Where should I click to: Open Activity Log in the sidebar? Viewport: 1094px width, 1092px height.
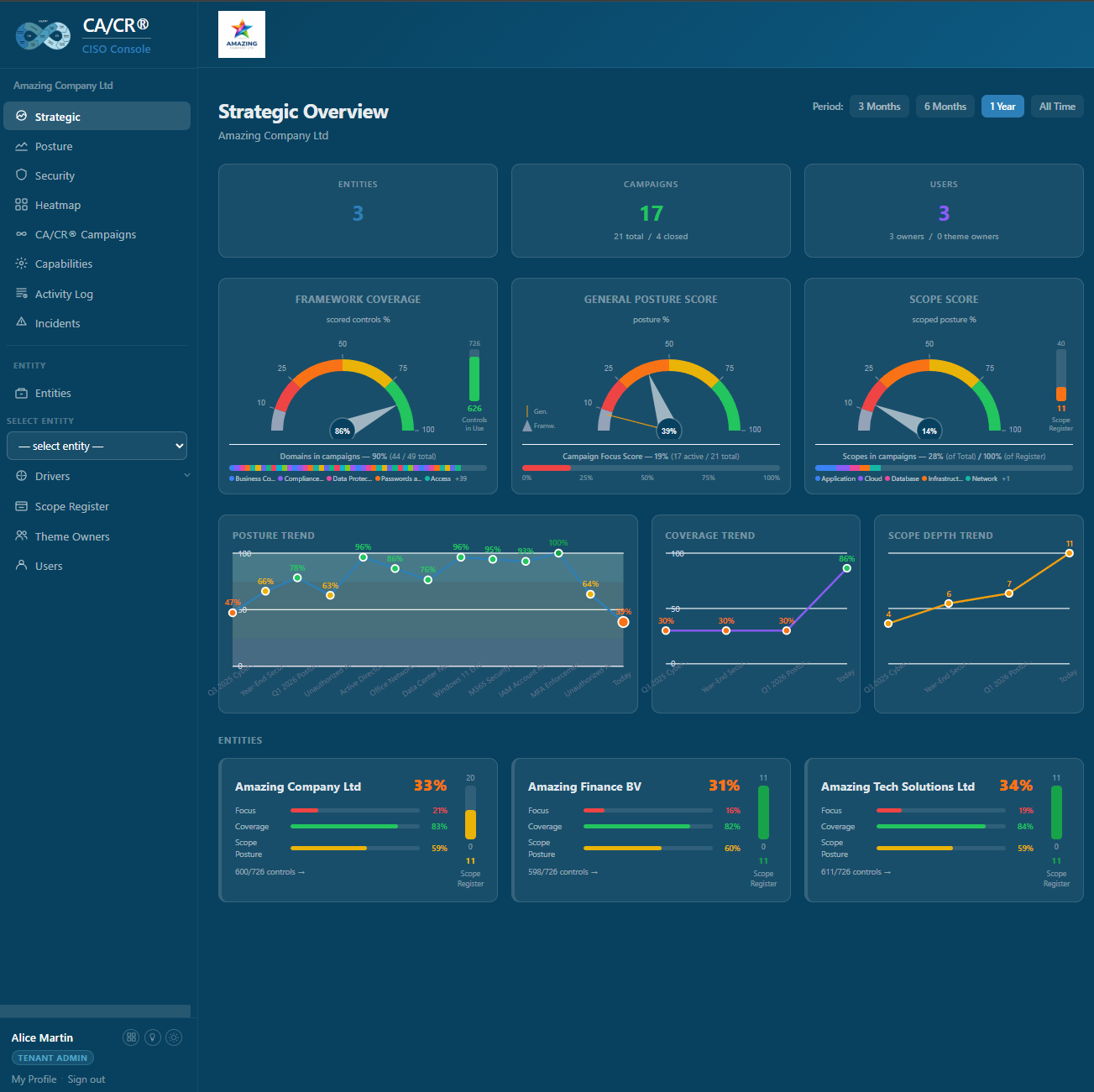pos(97,294)
